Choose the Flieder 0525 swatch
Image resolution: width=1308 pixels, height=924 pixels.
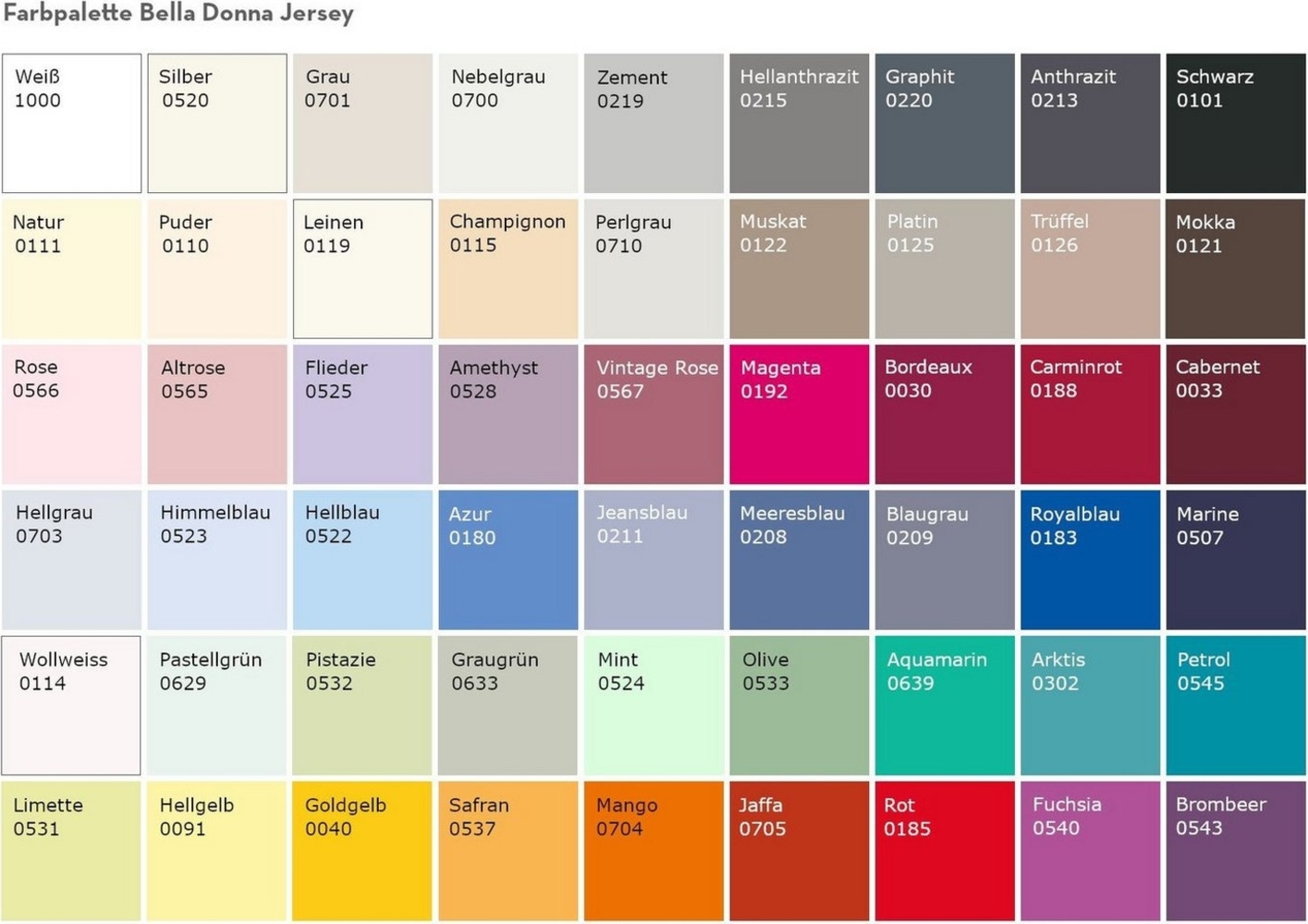click(362, 414)
